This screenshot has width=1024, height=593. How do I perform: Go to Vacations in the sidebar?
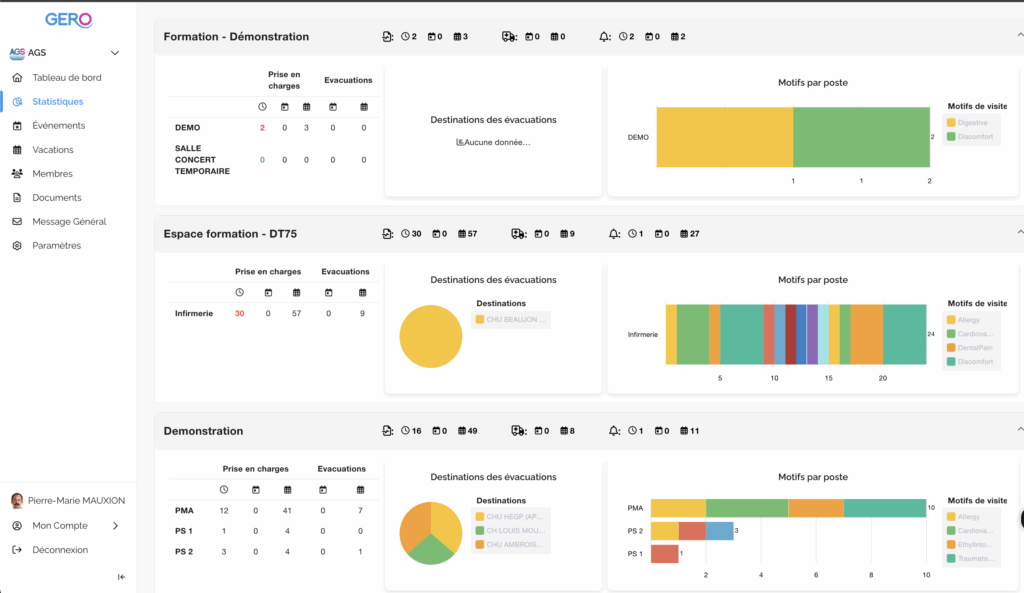point(53,150)
